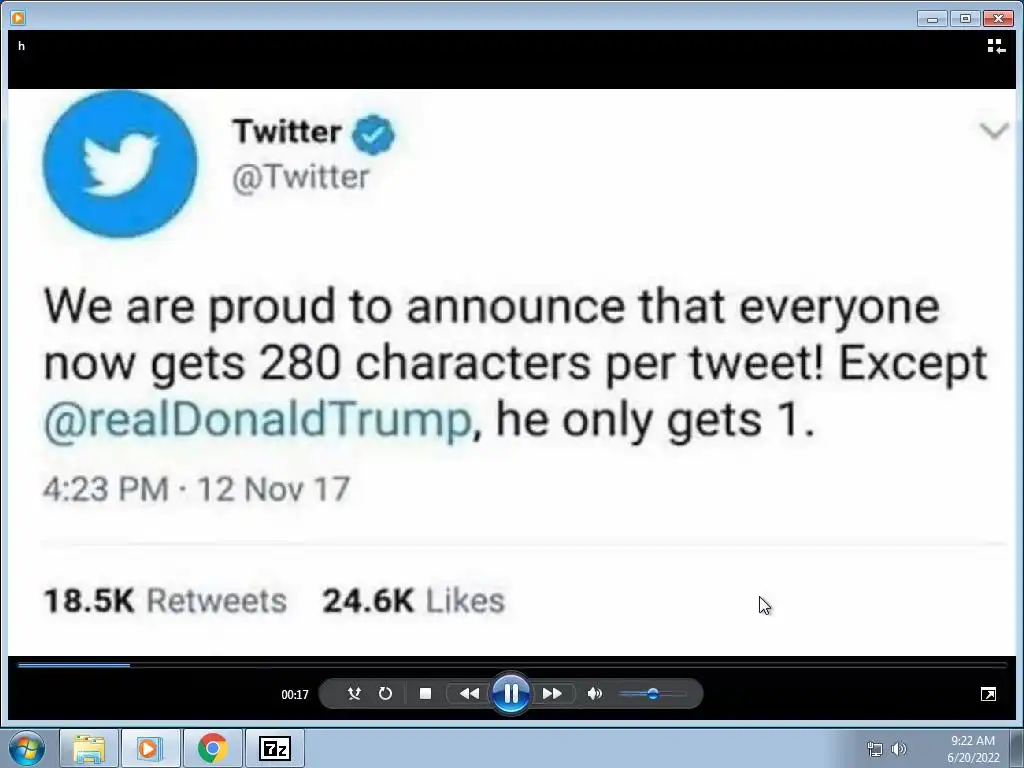The width and height of the screenshot is (1024, 768).
Task: Switch to full screen view
Action: click(x=988, y=694)
